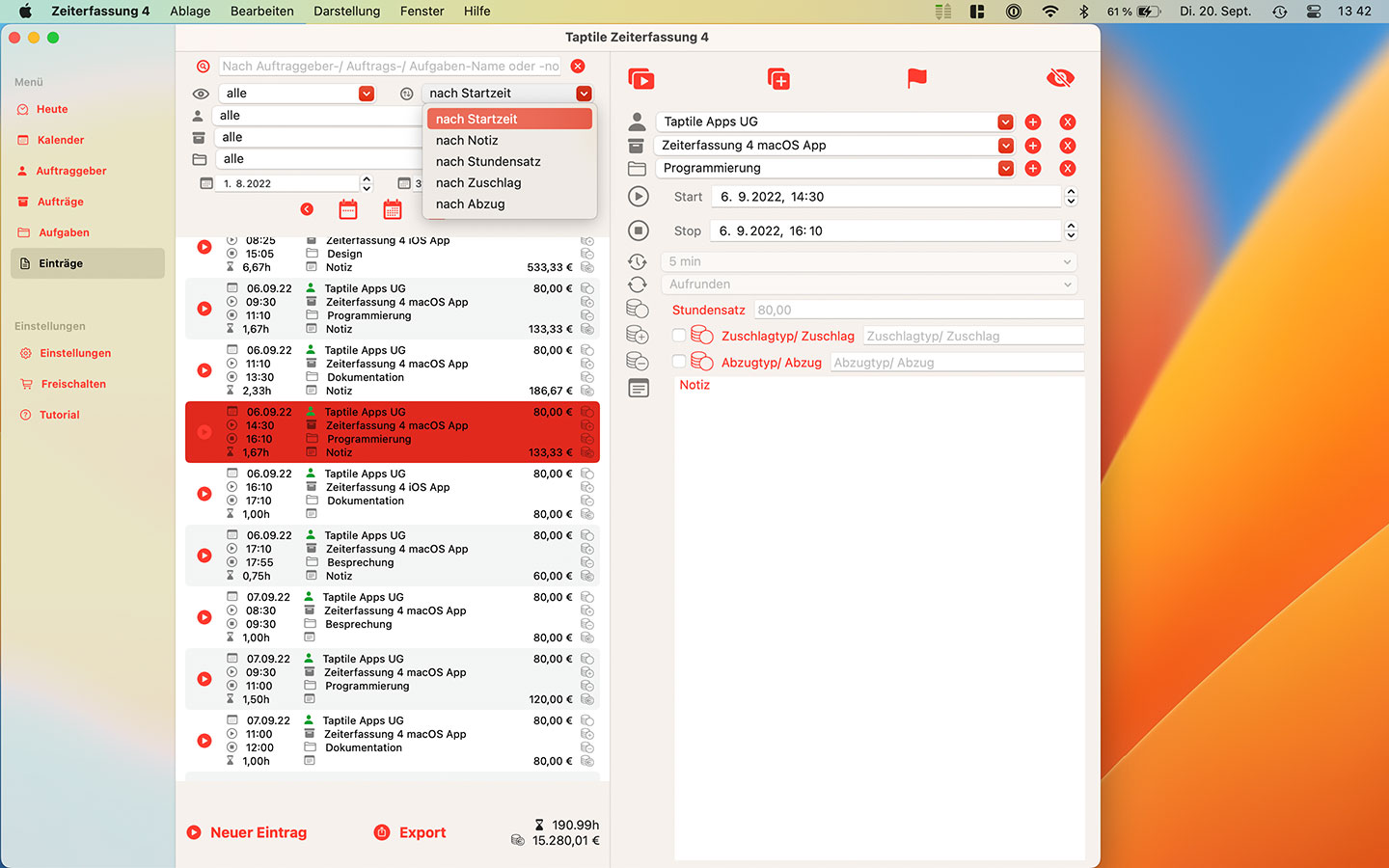Click the client filter field showing alle
This screenshot has width=1389, height=868.
(318, 116)
